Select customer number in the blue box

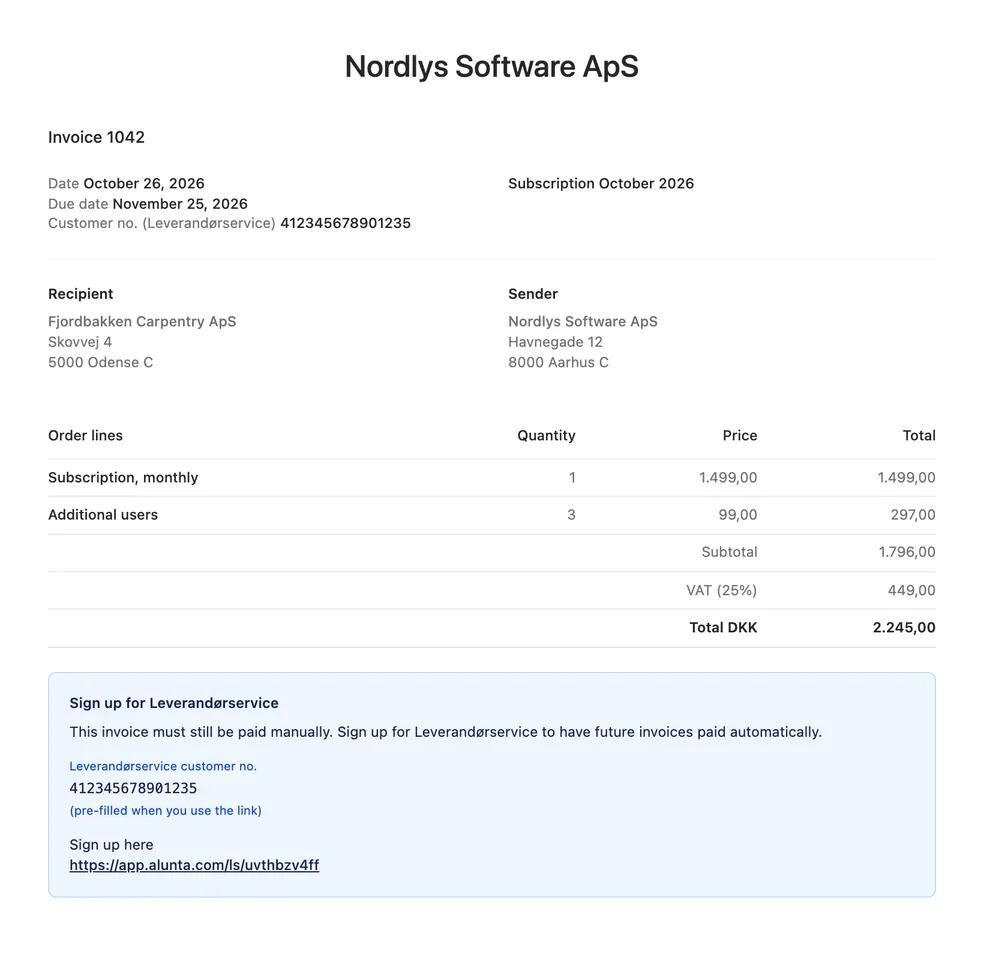pyautogui.click(x=133, y=788)
